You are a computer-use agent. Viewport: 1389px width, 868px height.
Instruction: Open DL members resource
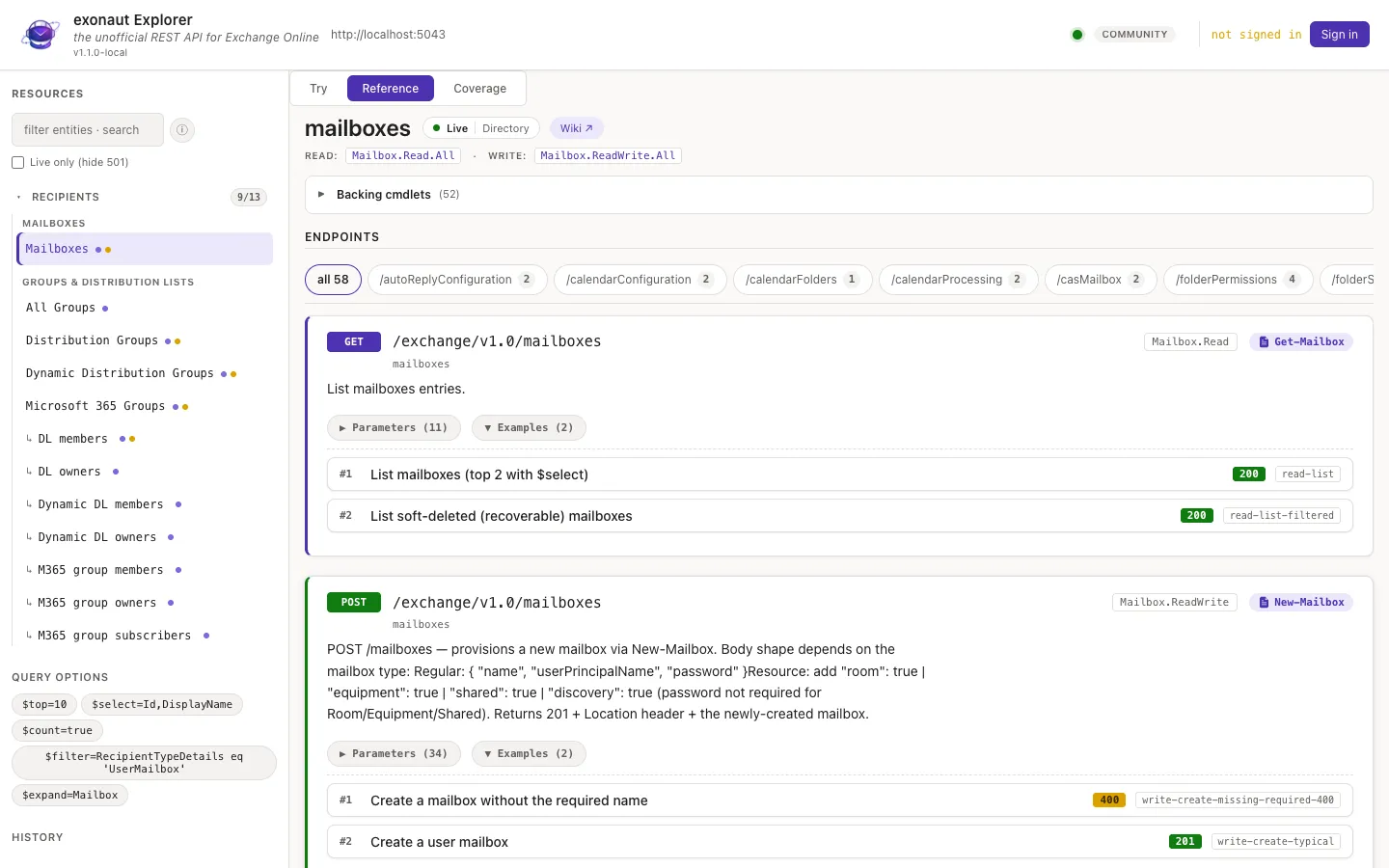(146, 439)
